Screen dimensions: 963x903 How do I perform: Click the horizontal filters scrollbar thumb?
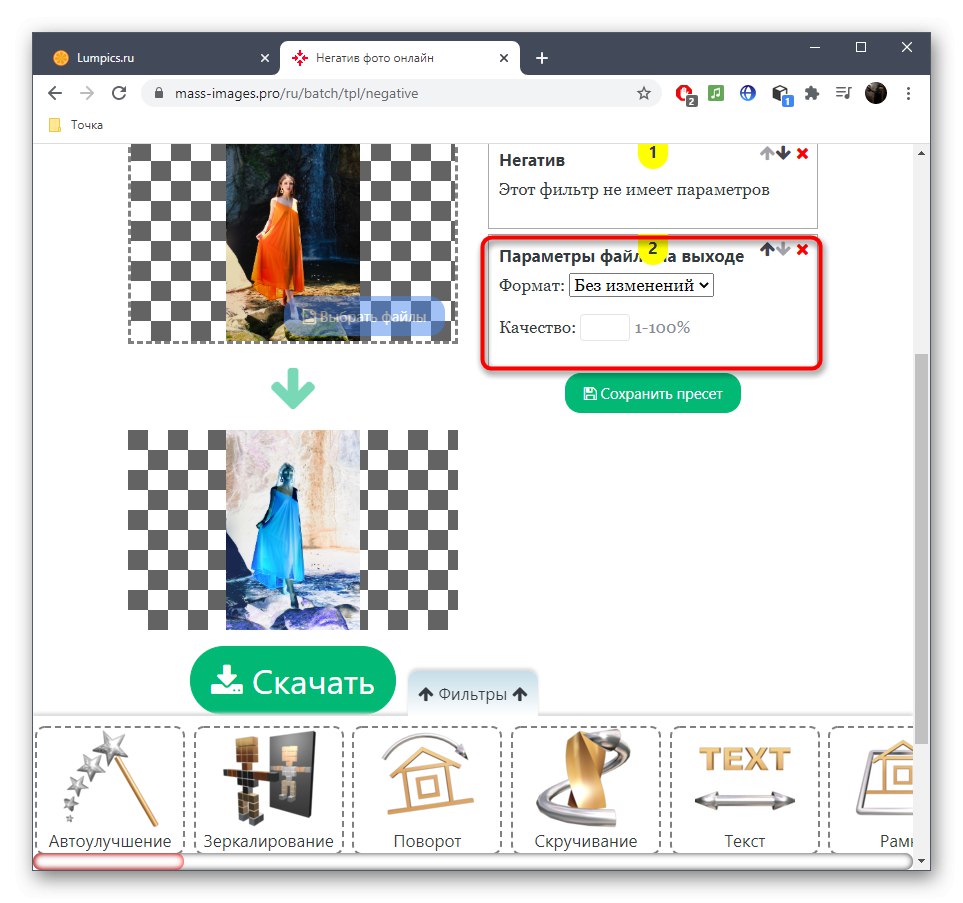tap(109, 861)
